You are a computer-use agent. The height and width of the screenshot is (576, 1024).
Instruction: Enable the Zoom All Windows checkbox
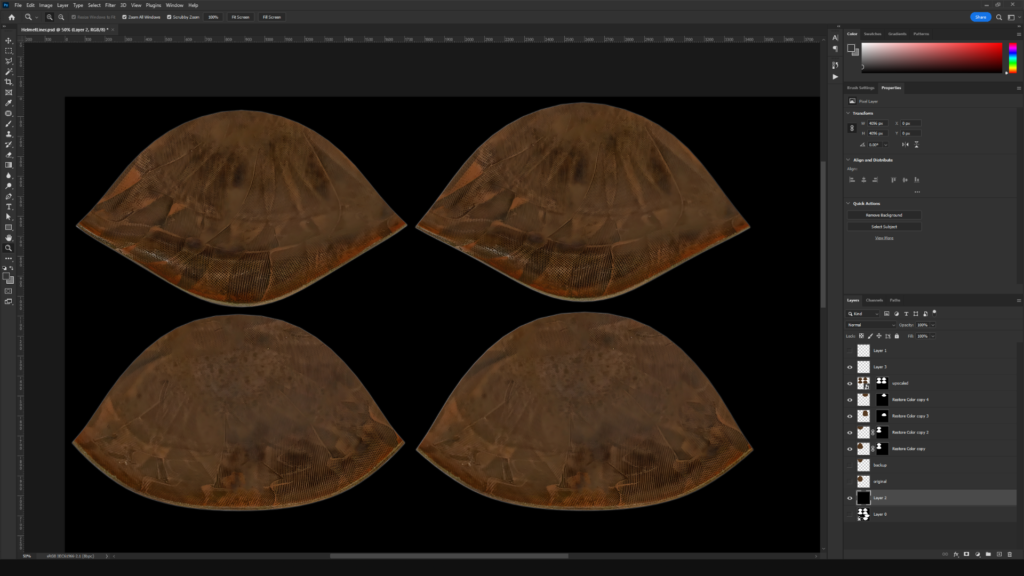pos(122,17)
